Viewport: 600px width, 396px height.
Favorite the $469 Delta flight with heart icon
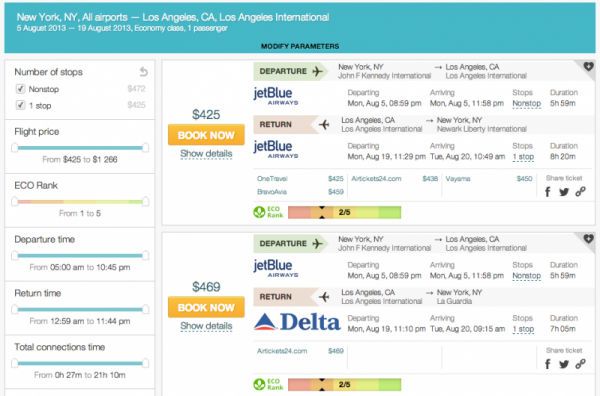tap(589, 239)
